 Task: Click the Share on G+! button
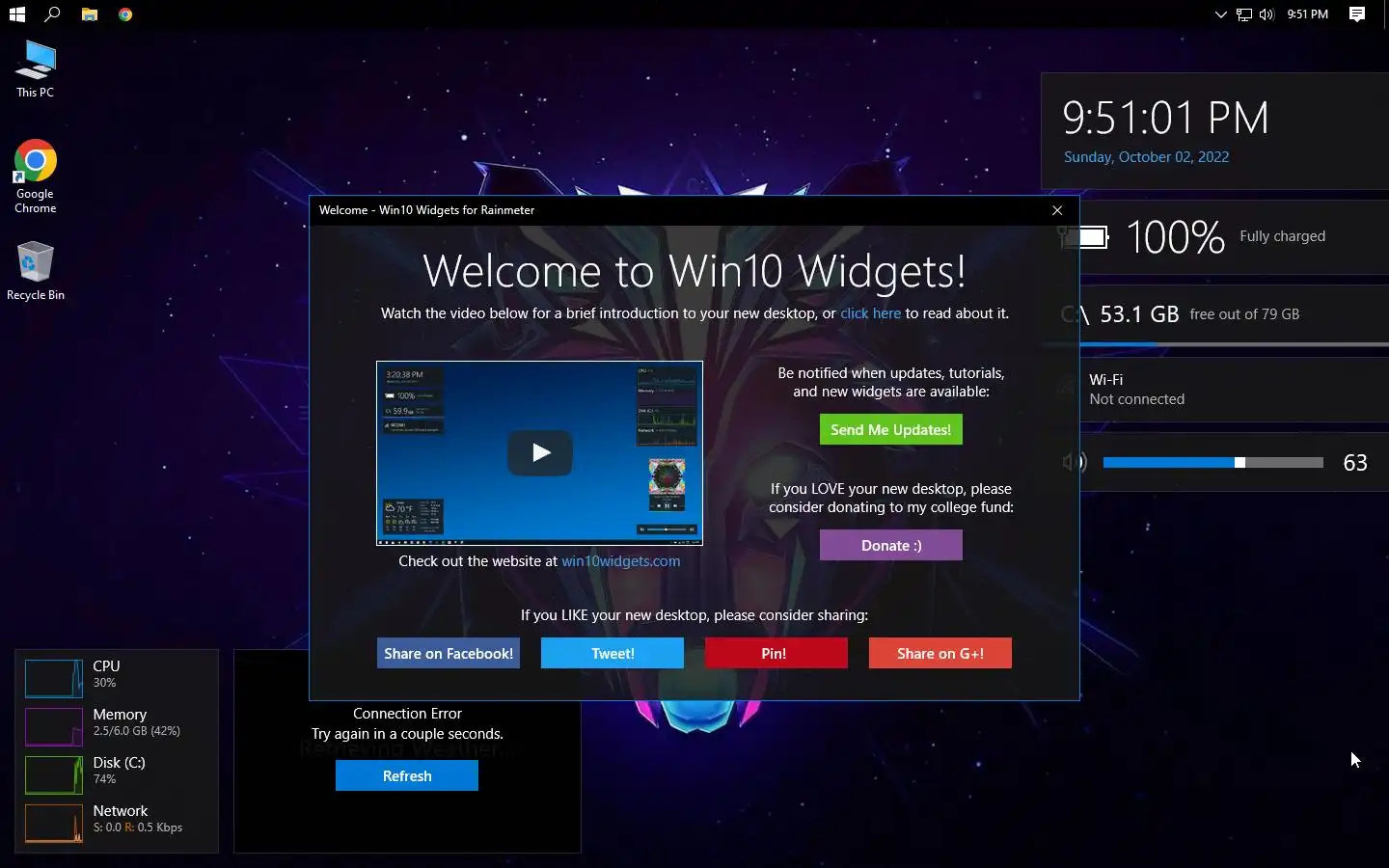coord(940,653)
